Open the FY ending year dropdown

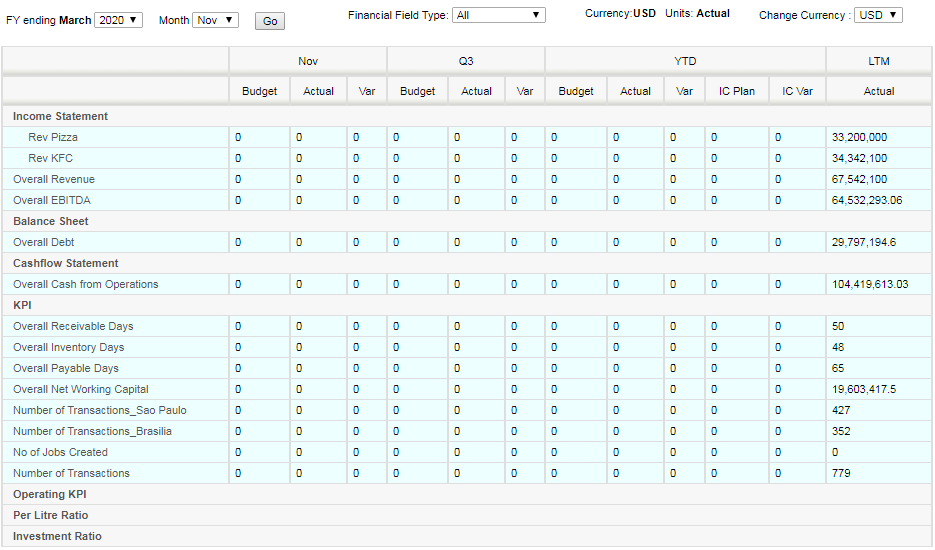(118, 20)
